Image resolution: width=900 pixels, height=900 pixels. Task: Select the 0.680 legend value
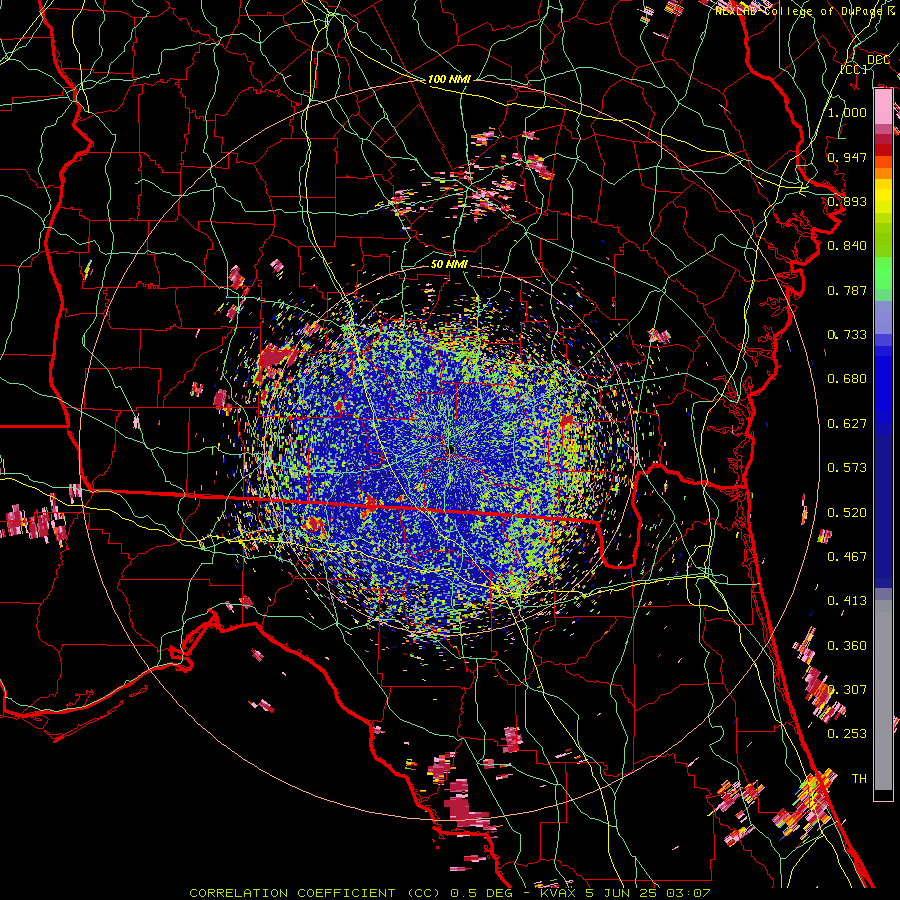point(847,379)
